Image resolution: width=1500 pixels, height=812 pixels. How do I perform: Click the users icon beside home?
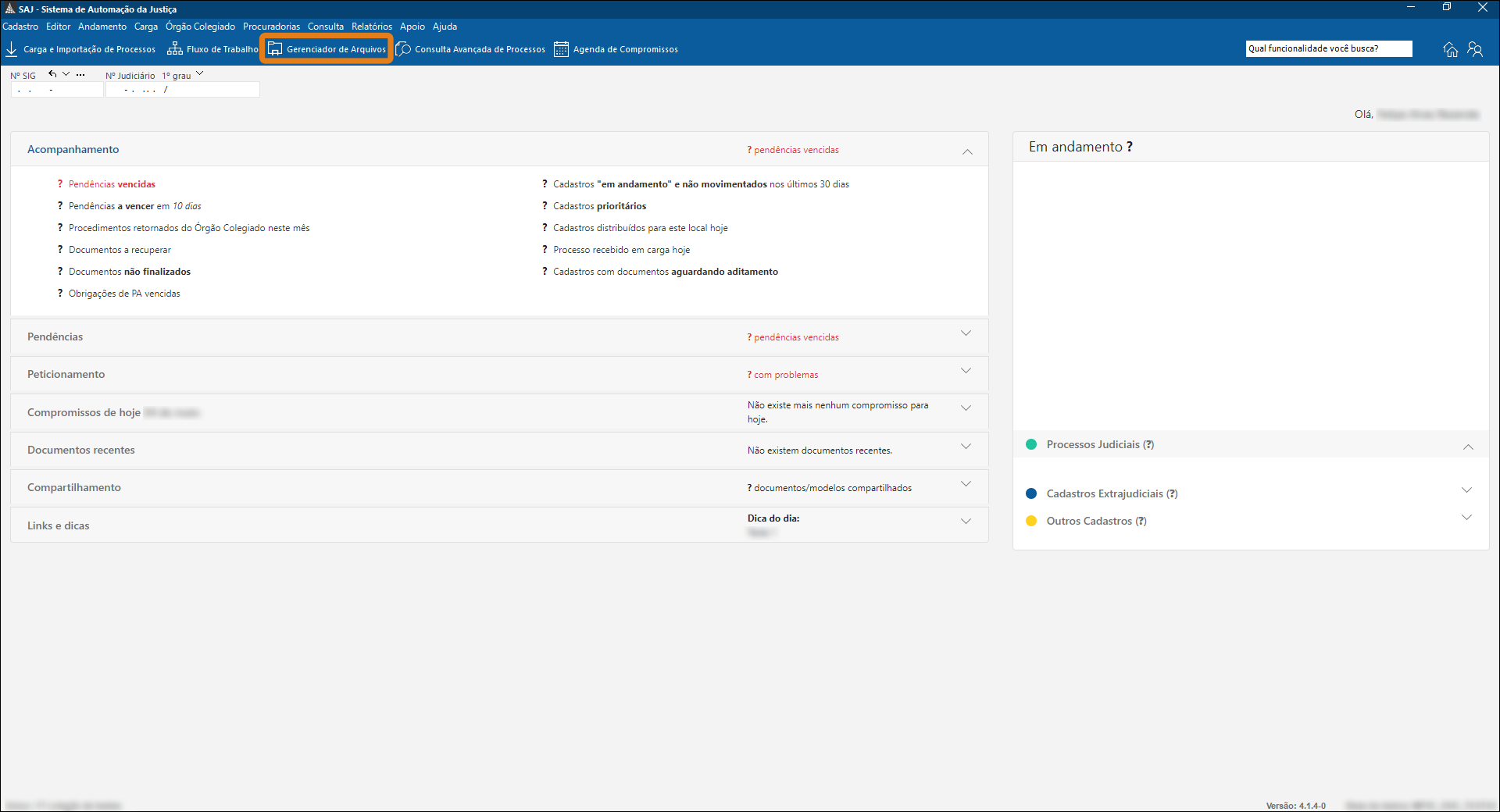1475,49
